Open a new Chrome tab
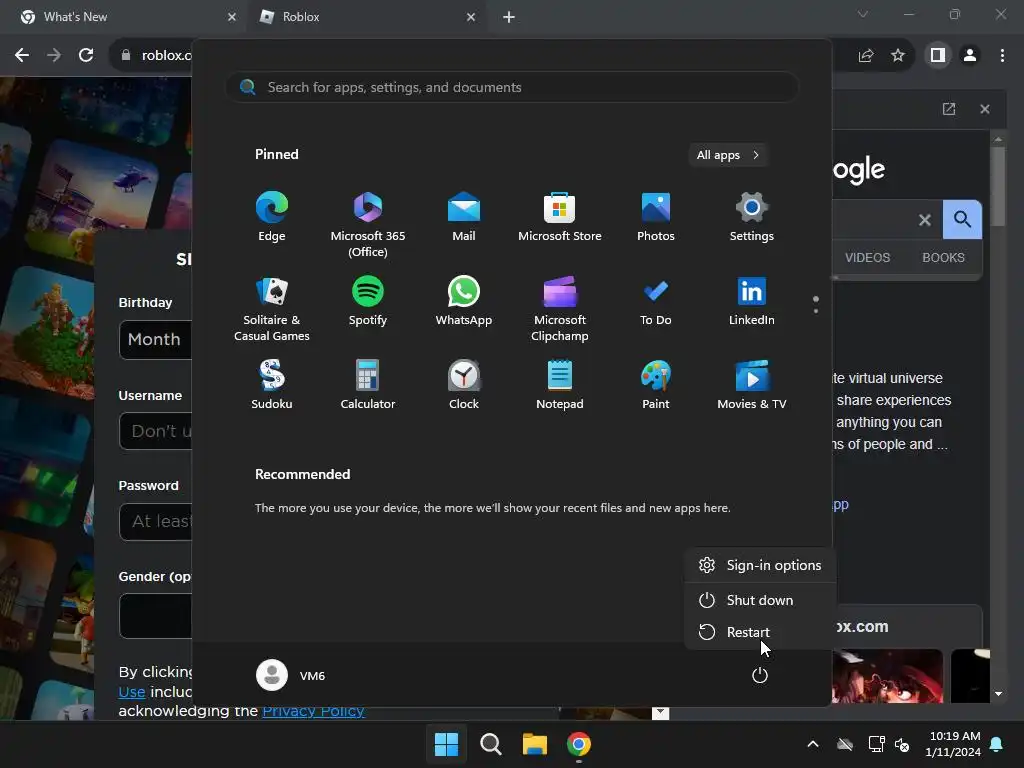 tap(509, 17)
